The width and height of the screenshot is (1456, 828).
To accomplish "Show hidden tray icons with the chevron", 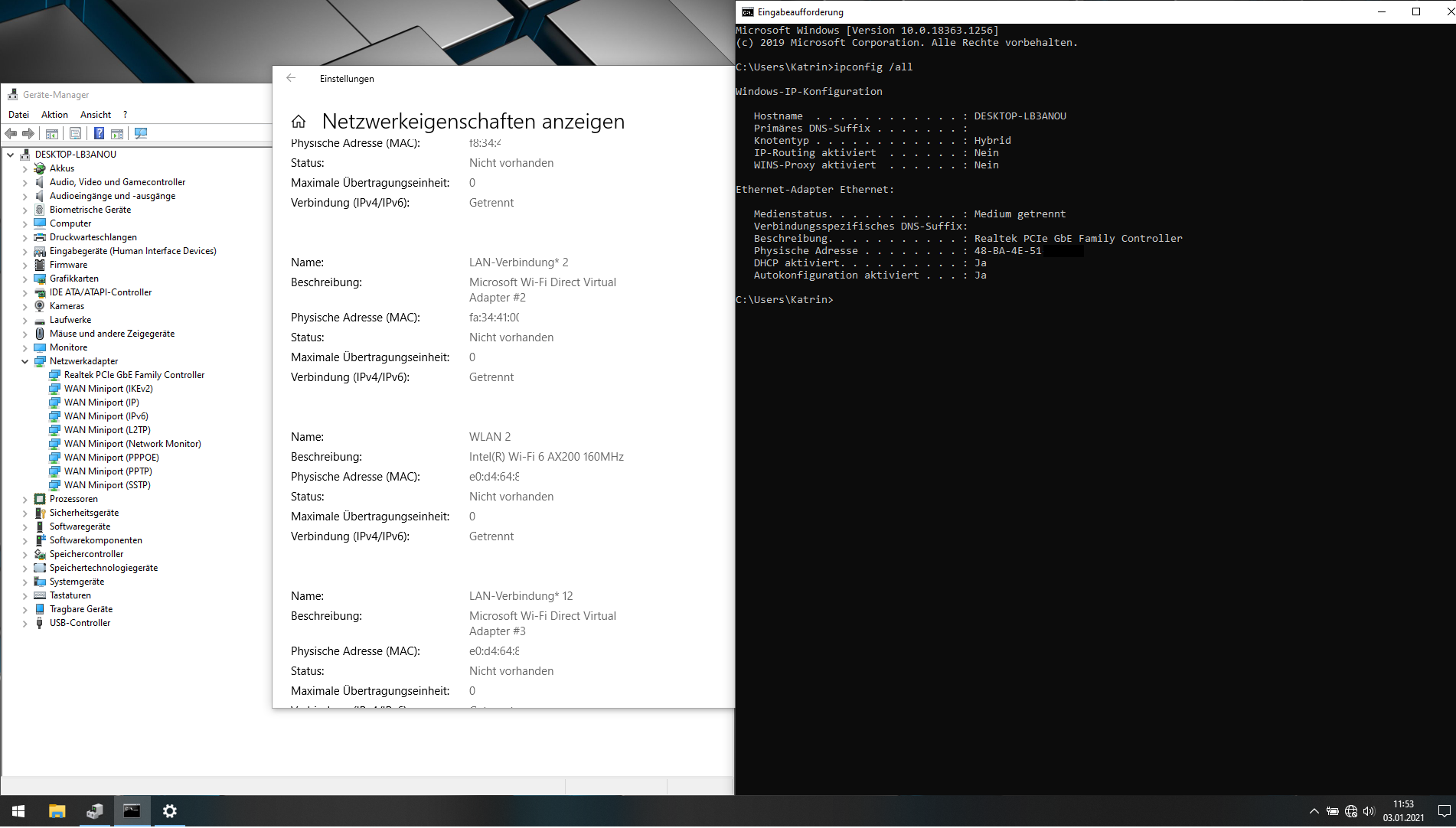I will tap(1314, 811).
